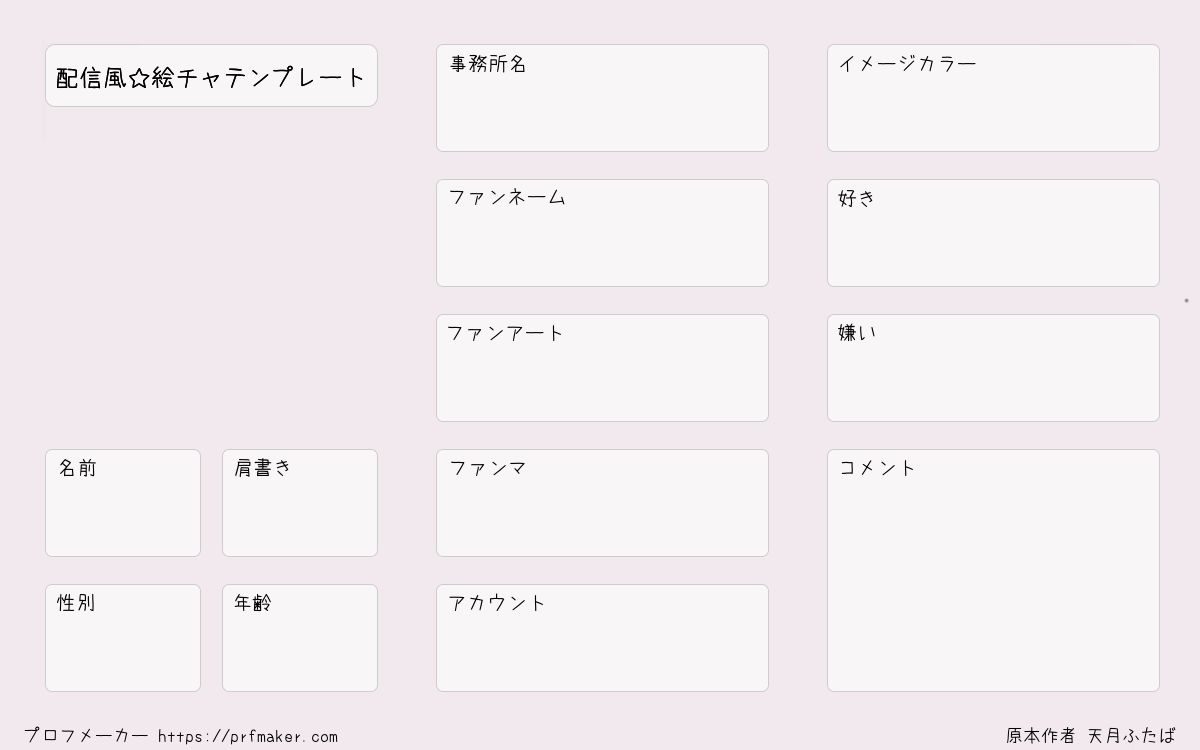Click the 天月ふたば author name
1200x750 pixels.
1132,736
